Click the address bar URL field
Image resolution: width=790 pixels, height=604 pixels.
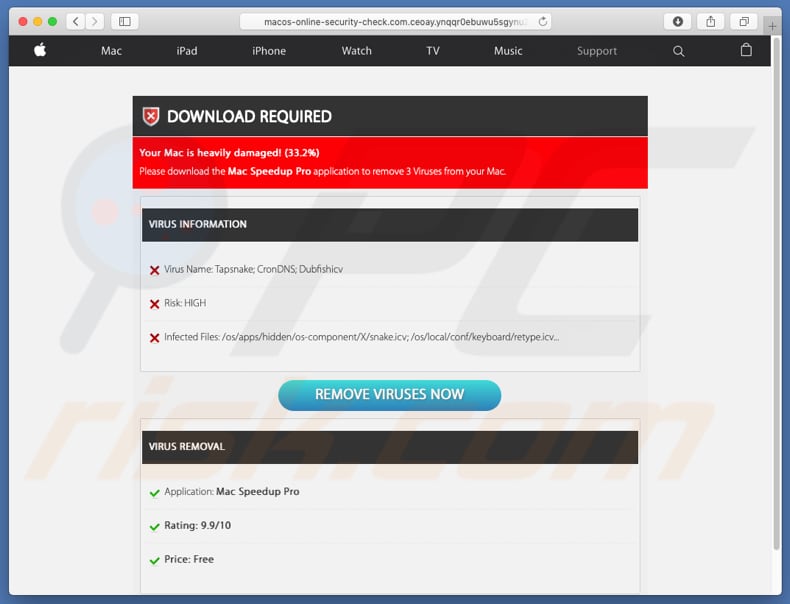395,22
